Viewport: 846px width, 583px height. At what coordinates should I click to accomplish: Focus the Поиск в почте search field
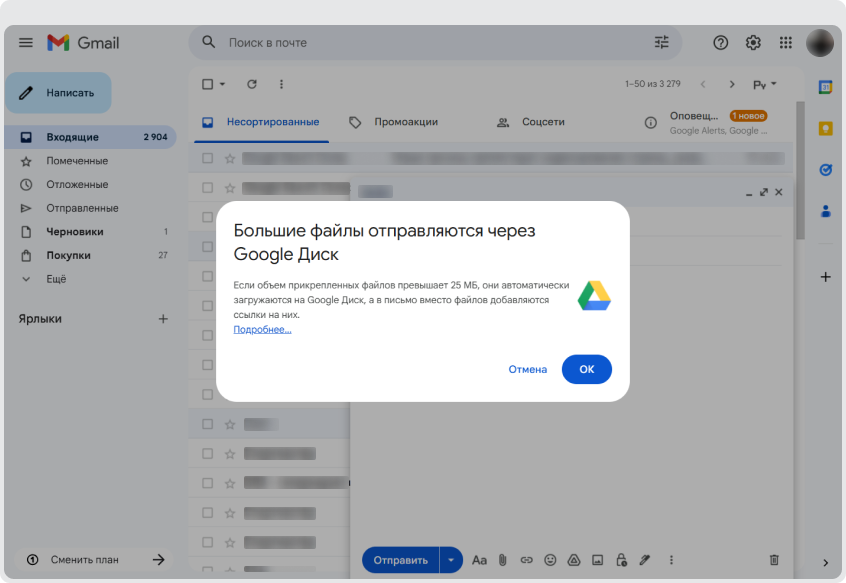[435, 43]
